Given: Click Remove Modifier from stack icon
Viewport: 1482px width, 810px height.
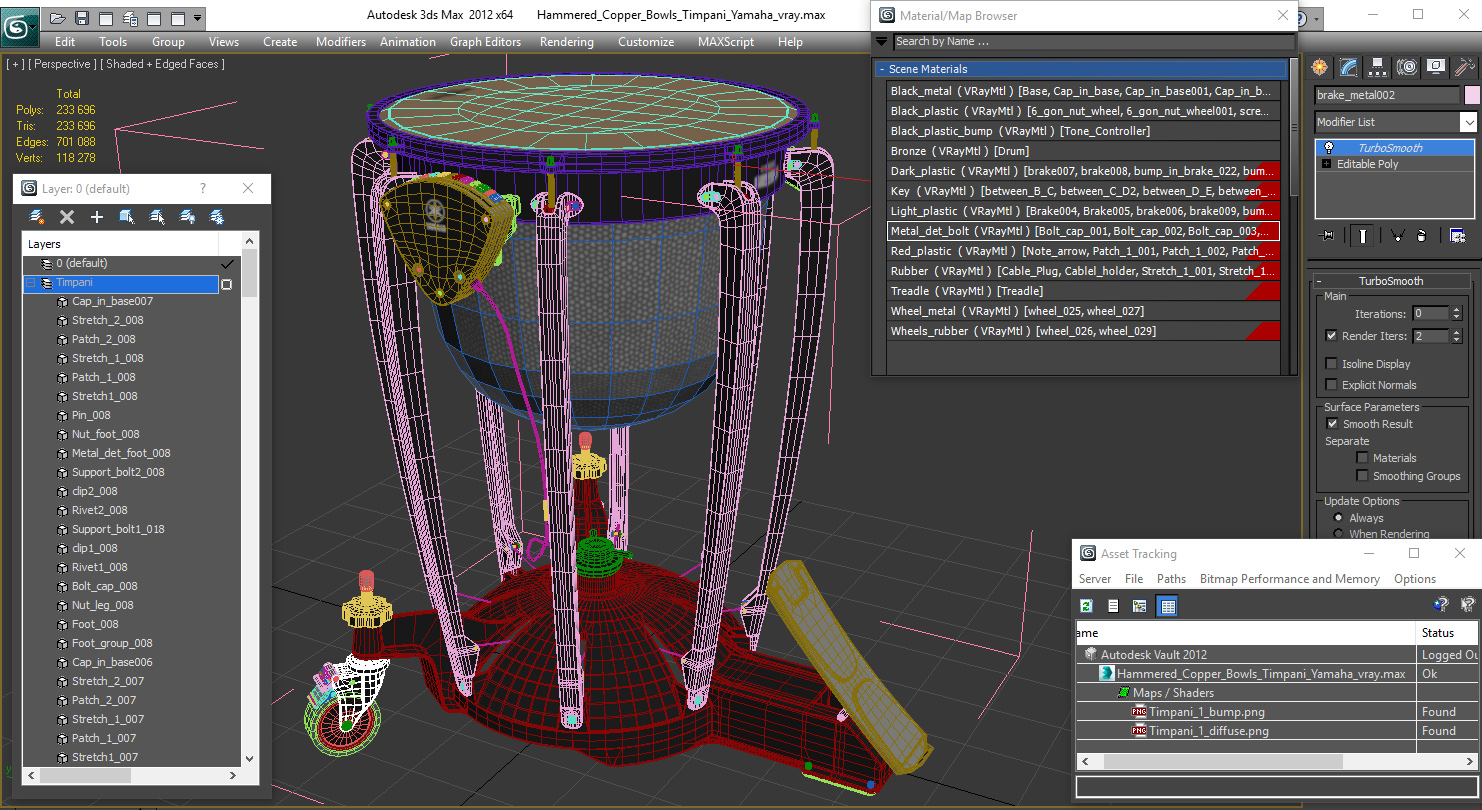Looking at the screenshot, I should click(x=1422, y=235).
